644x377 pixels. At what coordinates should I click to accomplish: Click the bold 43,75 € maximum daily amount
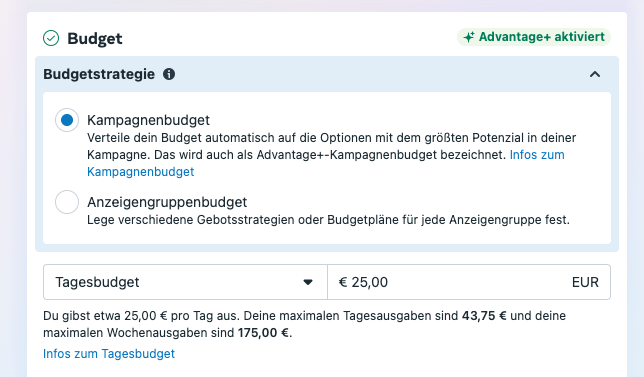tap(484, 316)
